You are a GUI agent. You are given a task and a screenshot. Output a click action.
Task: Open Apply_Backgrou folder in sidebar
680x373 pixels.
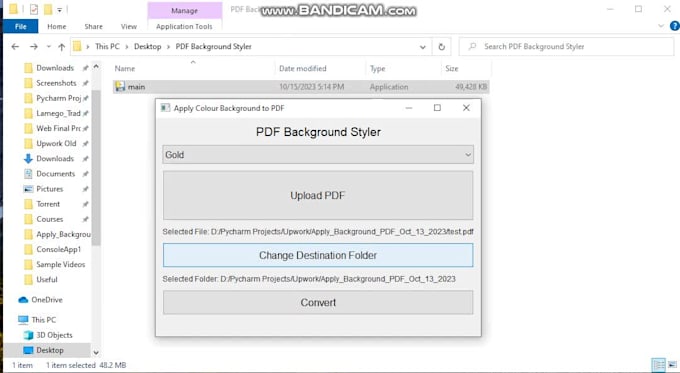point(63,234)
